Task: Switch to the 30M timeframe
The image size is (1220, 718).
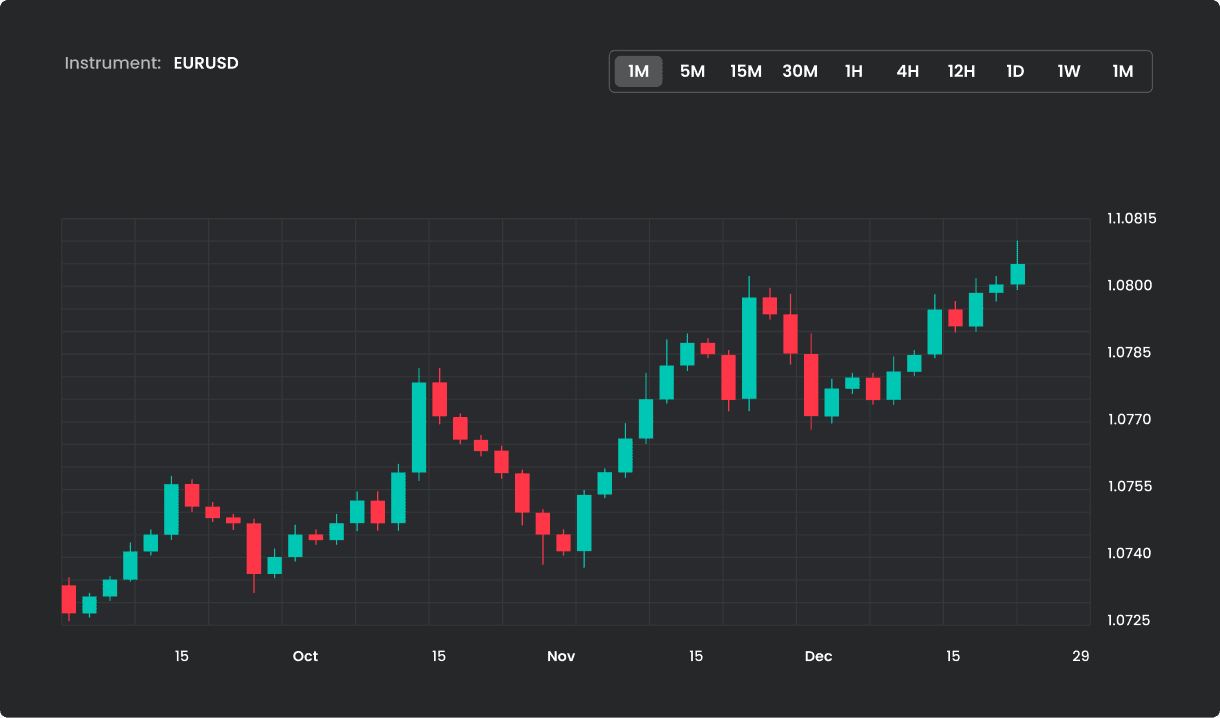Action: coord(800,71)
